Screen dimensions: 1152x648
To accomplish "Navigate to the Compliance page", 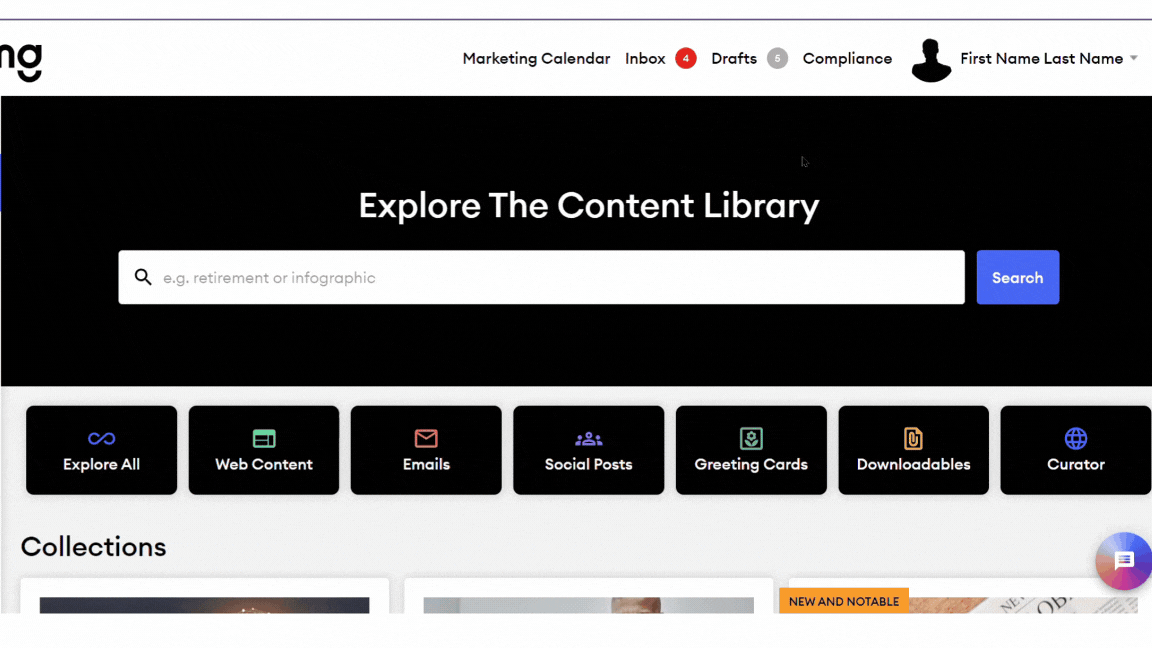I will pos(847,59).
